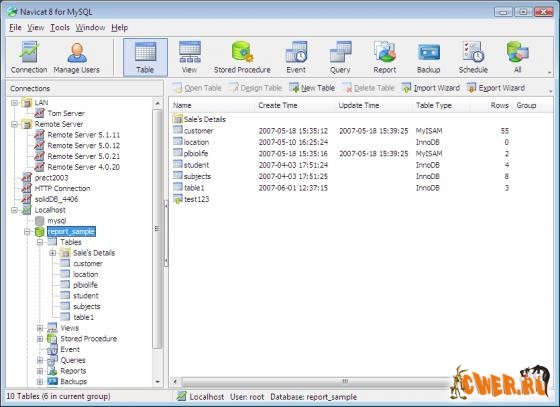
Task: Open the Report toolbar icon
Action: click(x=385, y=57)
